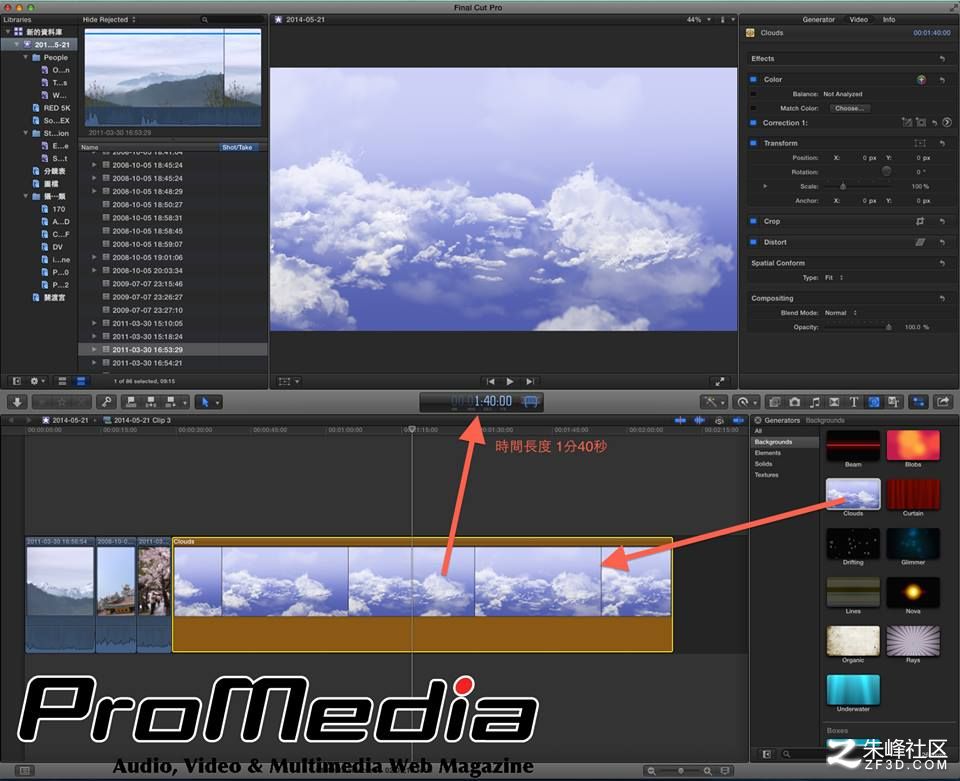Open the viewer zoom 44% dropdown
960x781 pixels.
tap(699, 20)
